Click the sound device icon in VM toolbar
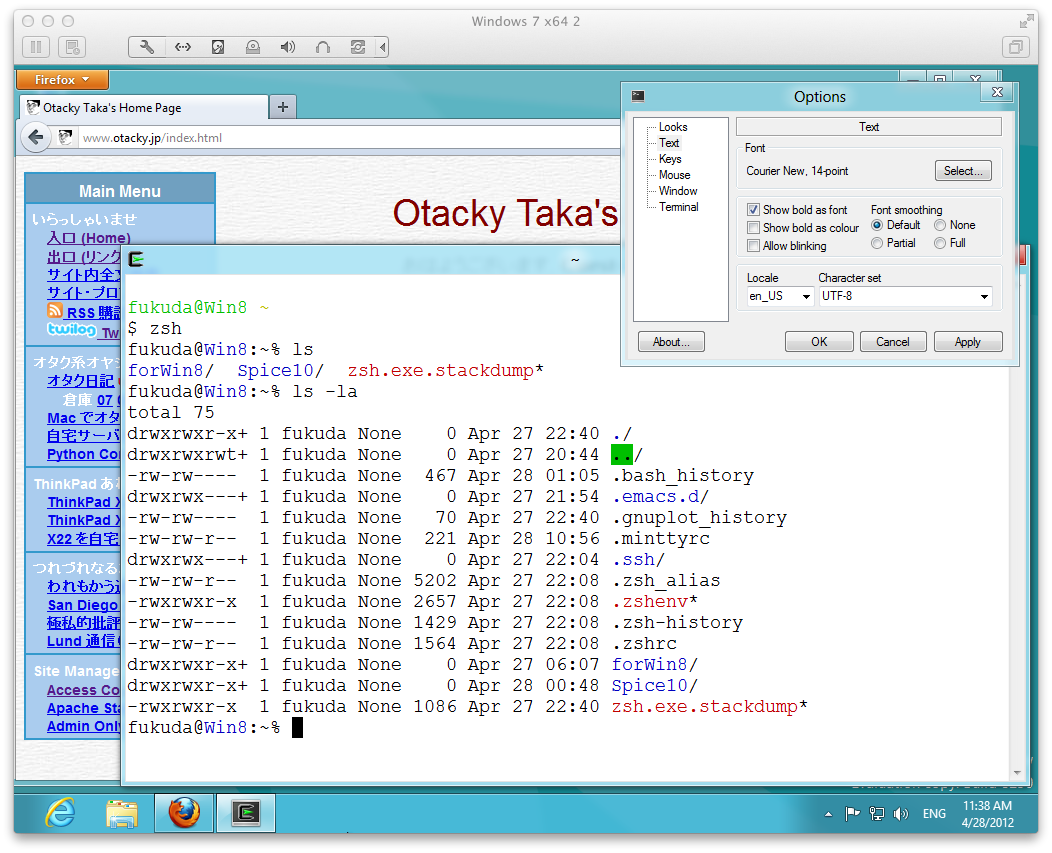The height and width of the screenshot is (853, 1052). (288, 47)
